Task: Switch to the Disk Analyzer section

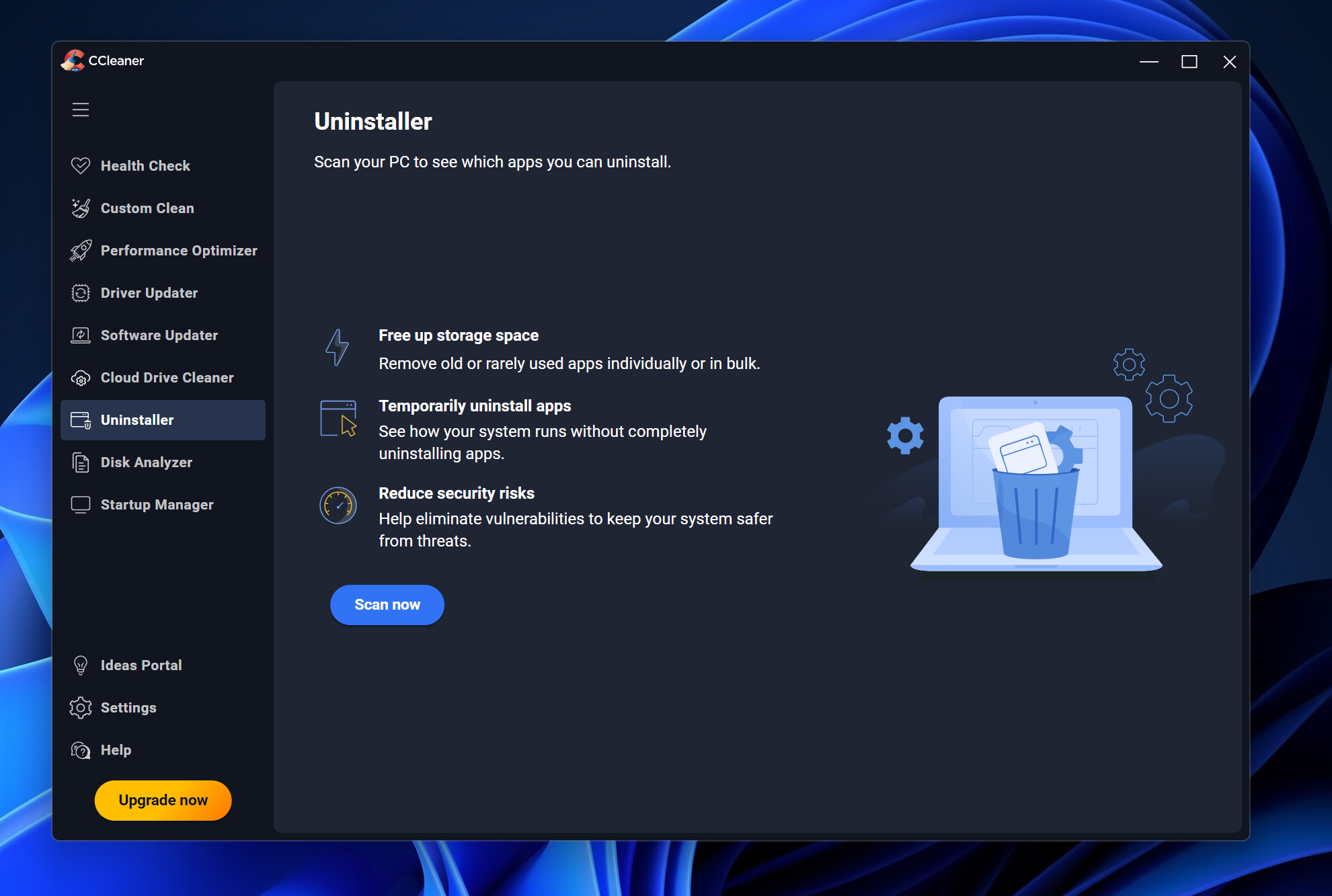Action: pos(146,462)
